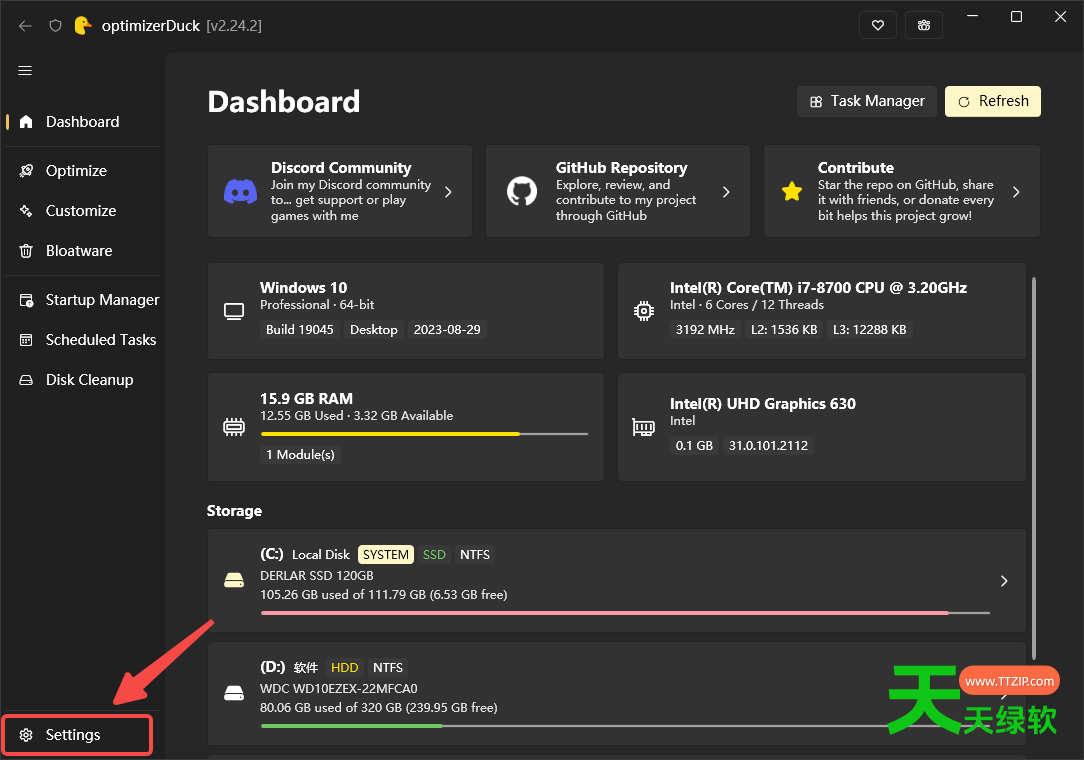The height and width of the screenshot is (760, 1084).
Task: Click the 31.0.101.2112 driver version tag
Action: click(x=768, y=445)
